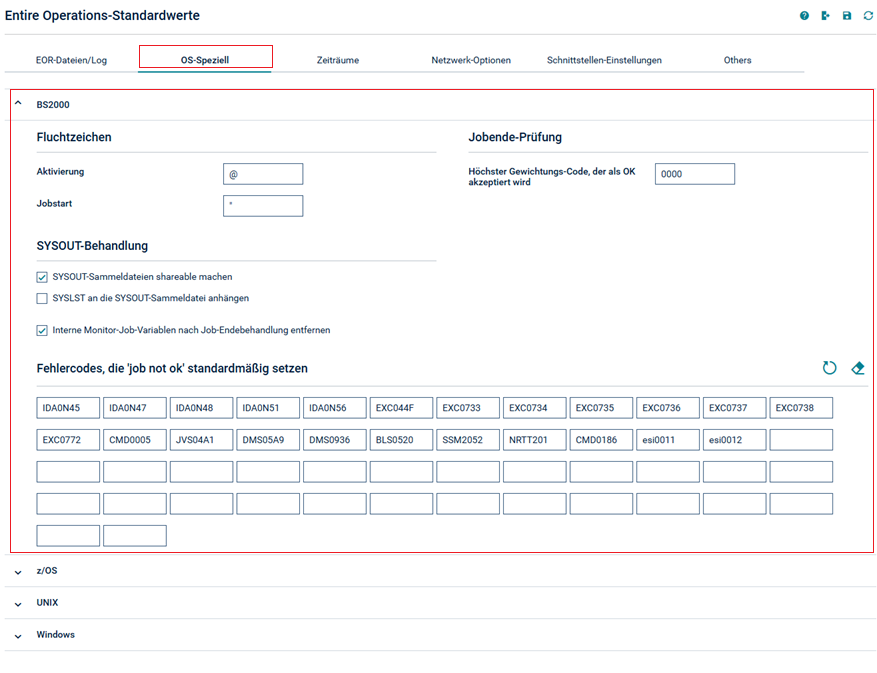877x673 pixels.
Task: Go to the Netzwerk-Optionen tab
Action: (x=471, y=60)
